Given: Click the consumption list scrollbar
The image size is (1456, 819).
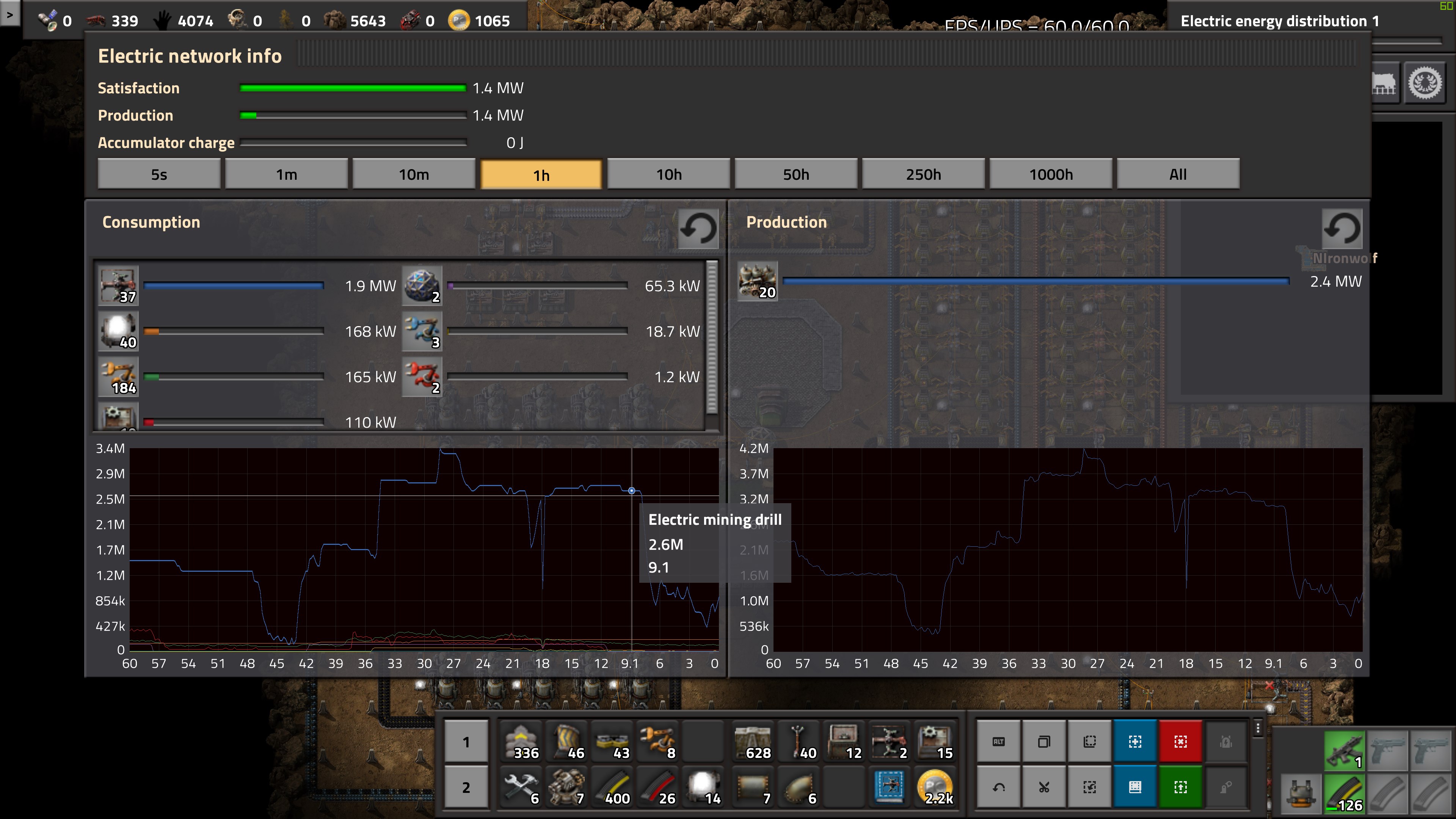Looking at the screenshot, I should click(x=712, y=338).
